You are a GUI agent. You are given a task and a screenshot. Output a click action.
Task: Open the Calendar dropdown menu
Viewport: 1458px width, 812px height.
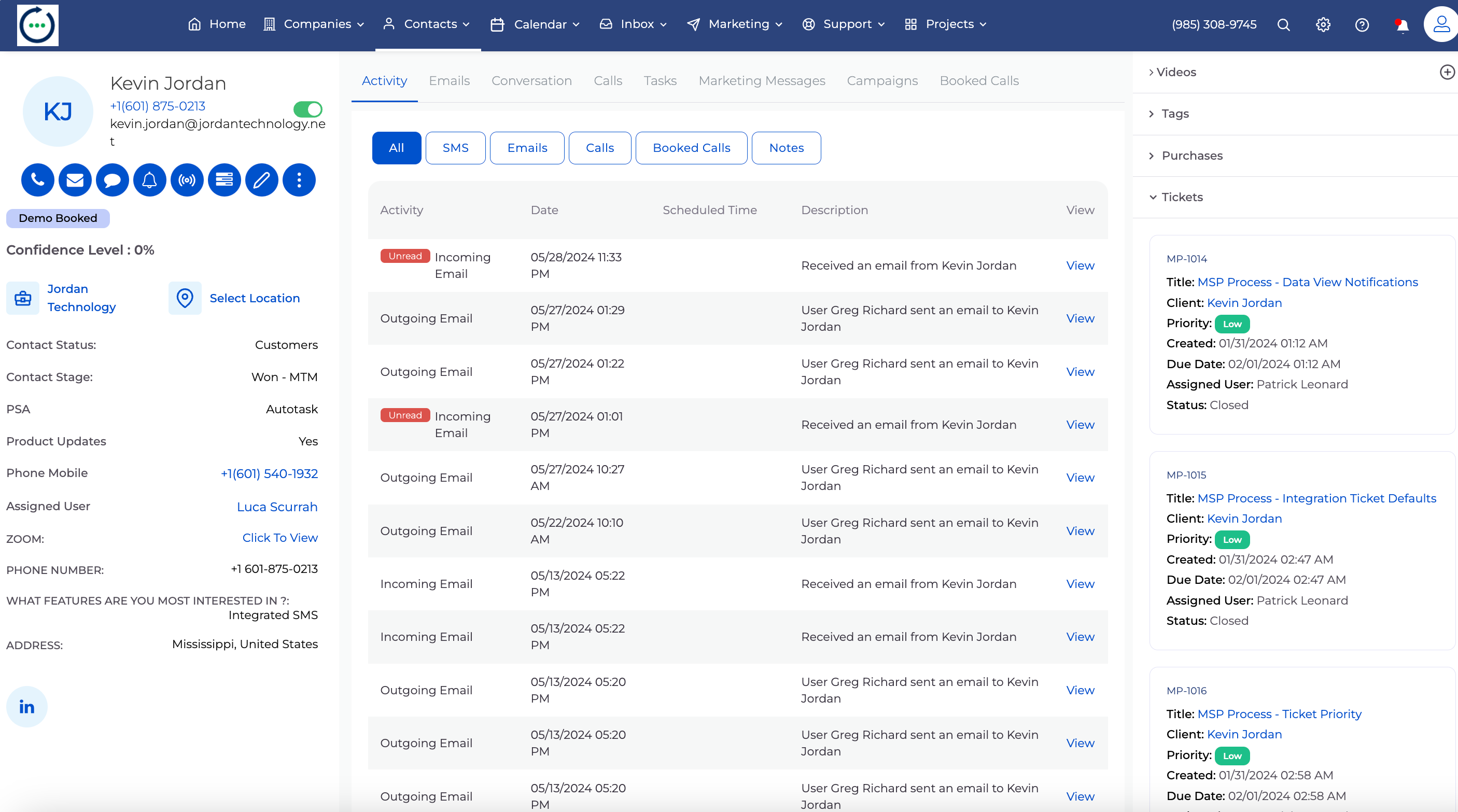point(536,24)
